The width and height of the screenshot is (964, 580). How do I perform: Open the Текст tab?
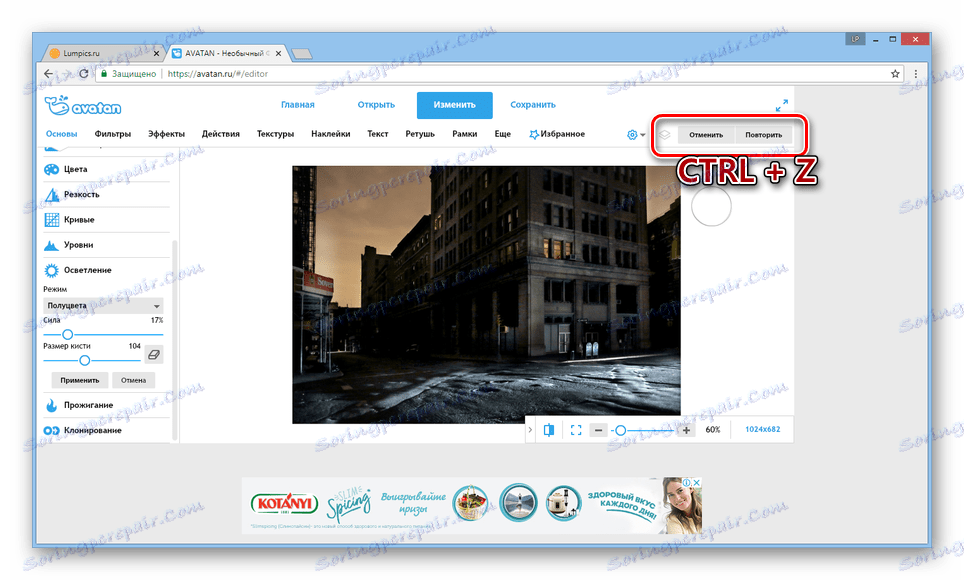(x=377, y=134)
